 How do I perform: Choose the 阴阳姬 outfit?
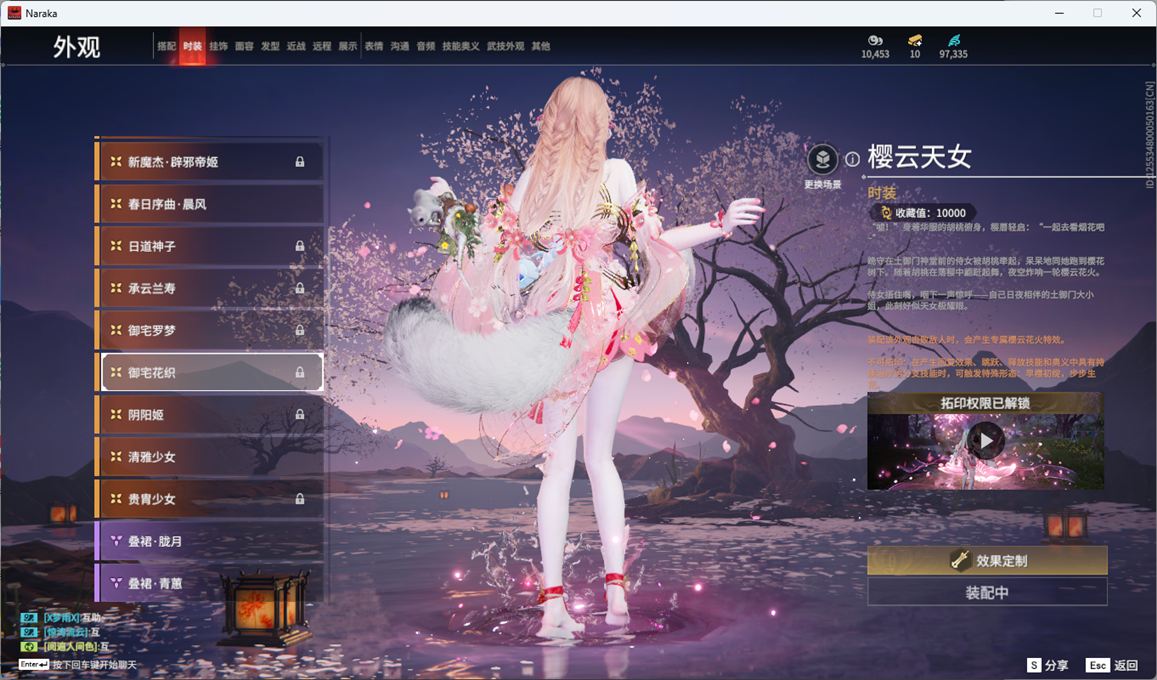tap(209, 414)
